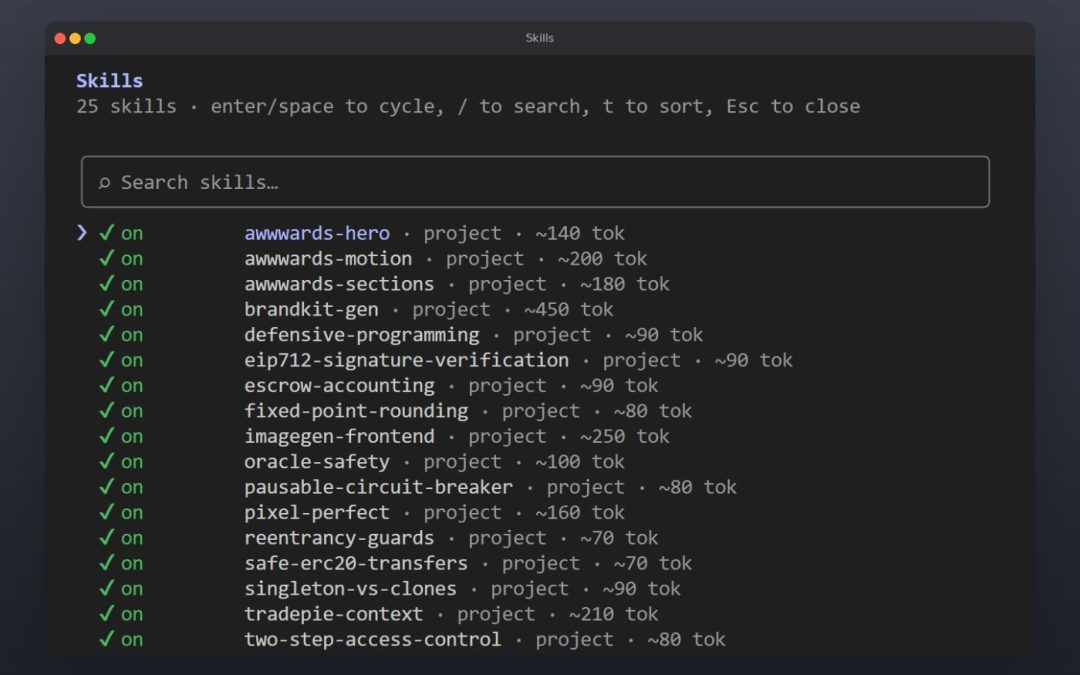Screen dimensions: 1080x675
Task: Select the tradepie-context skill name
Action: click(x=333, y=614)
